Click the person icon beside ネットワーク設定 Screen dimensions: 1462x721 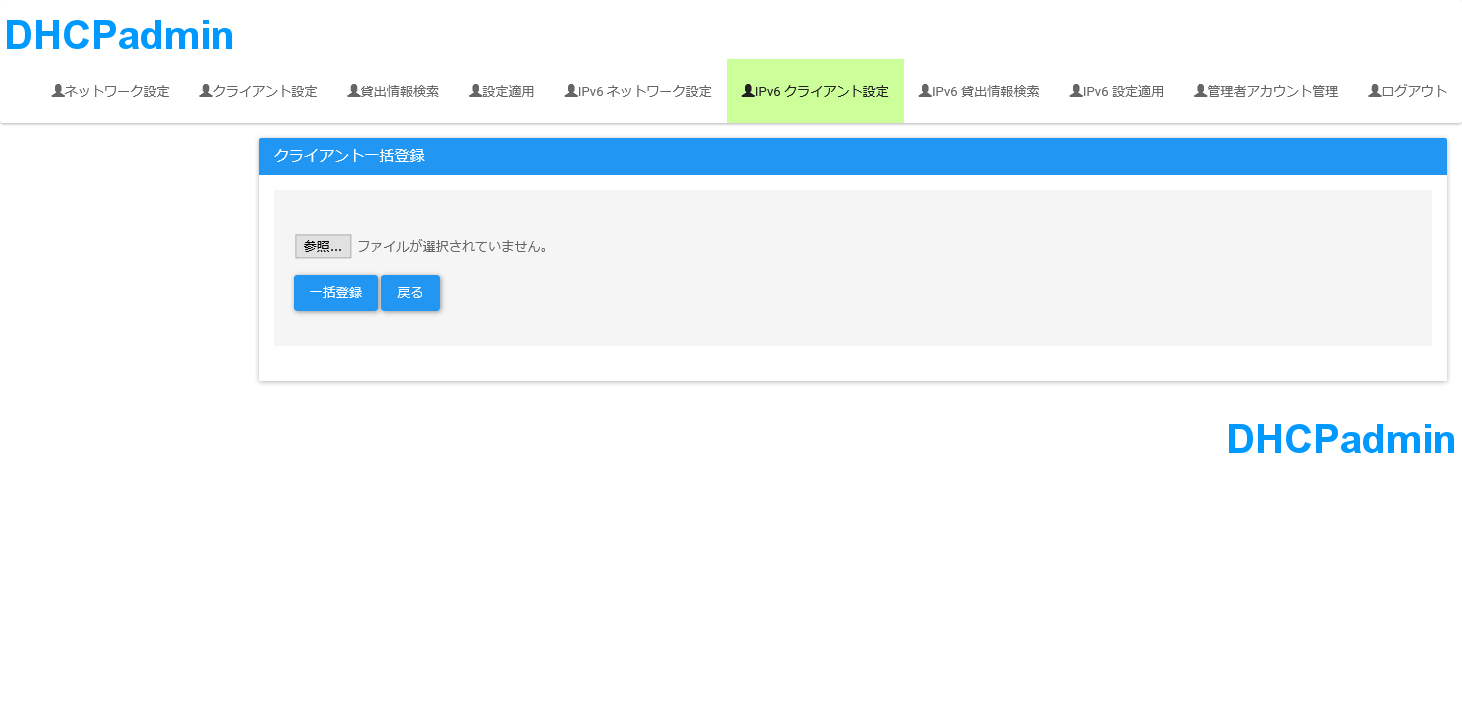click(58, 91)
